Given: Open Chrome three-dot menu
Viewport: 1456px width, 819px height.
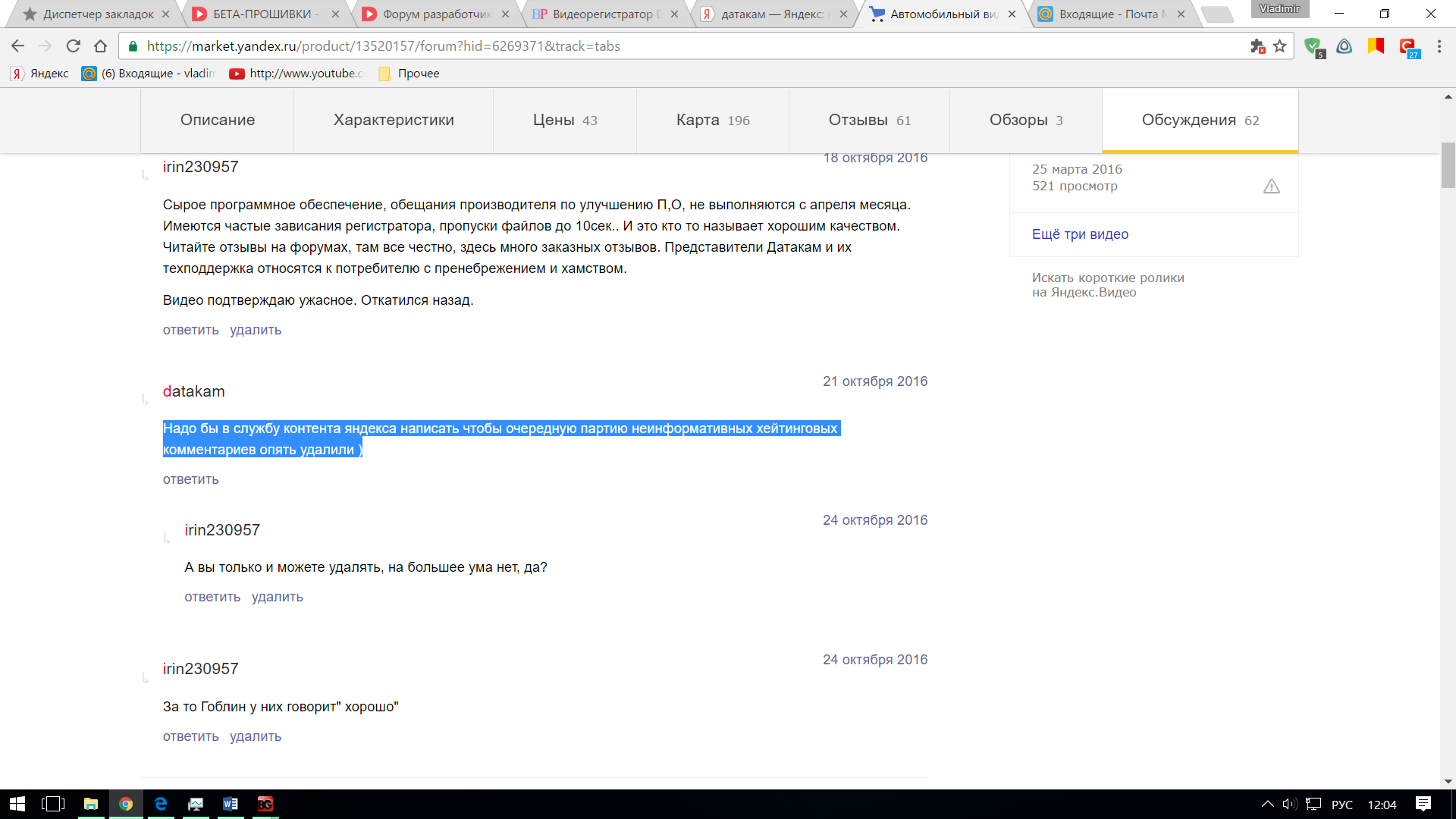Looking at the screenshot, I should click(1439, 46).
